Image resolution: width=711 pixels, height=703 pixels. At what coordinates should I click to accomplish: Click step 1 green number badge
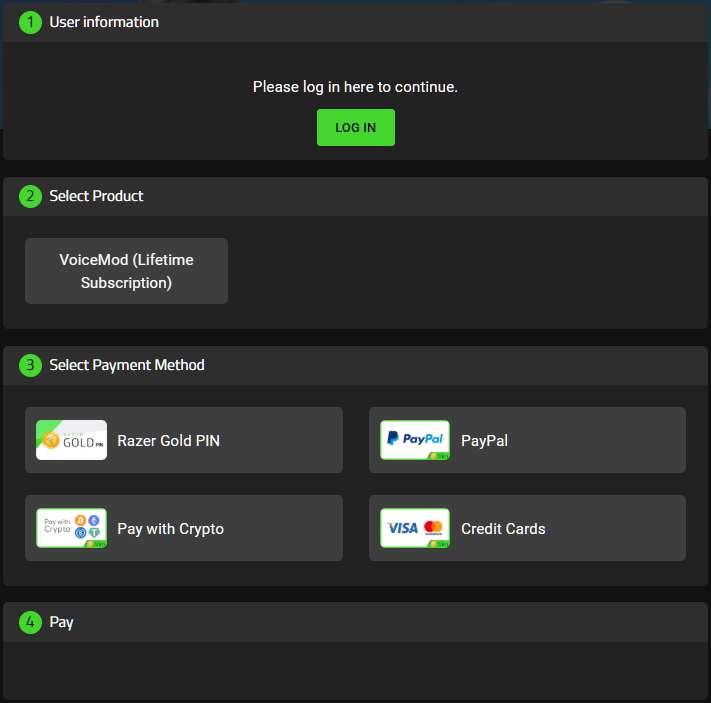30,22
